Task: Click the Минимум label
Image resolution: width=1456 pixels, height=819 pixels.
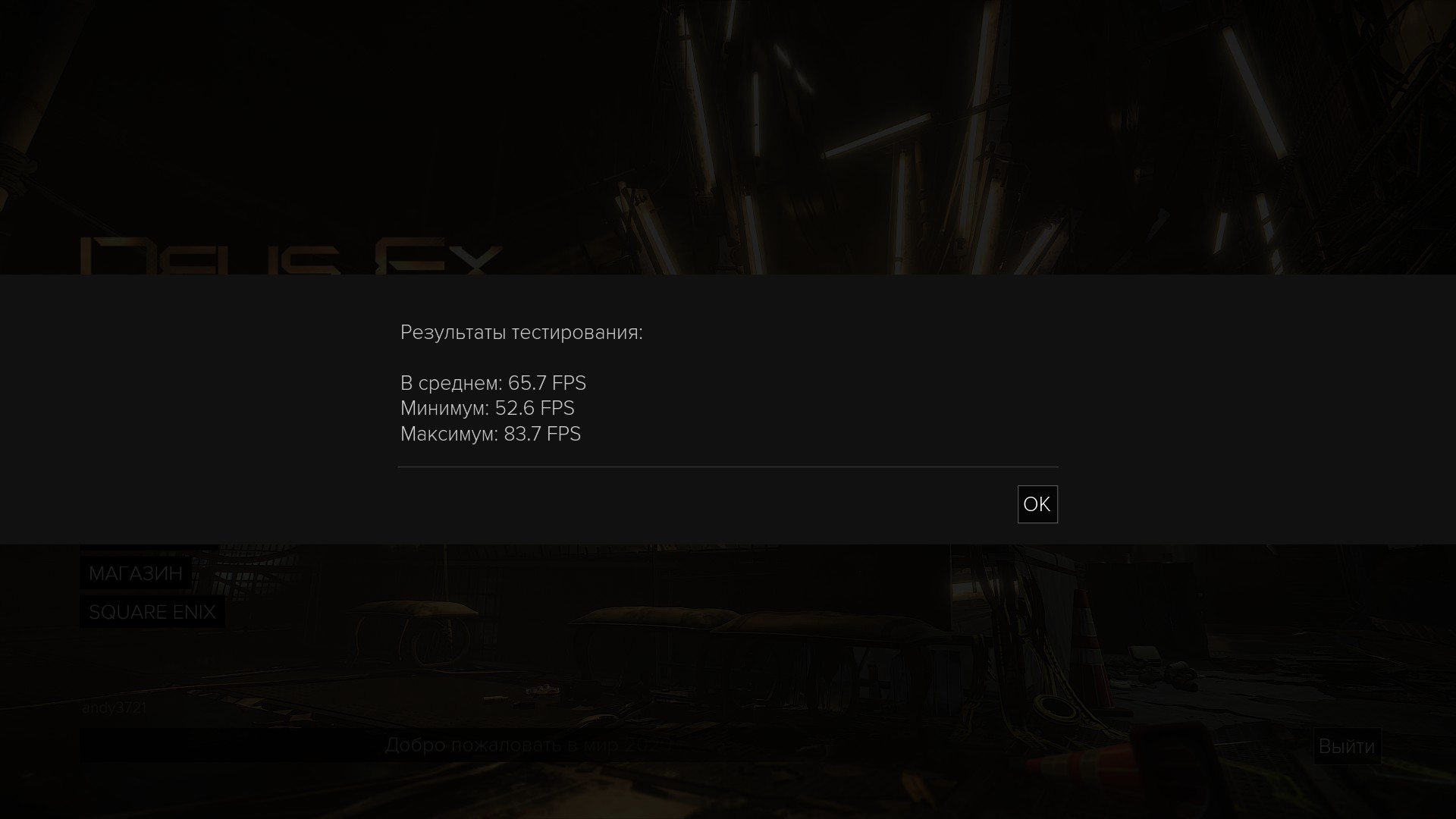Action: tap(445, 408)
